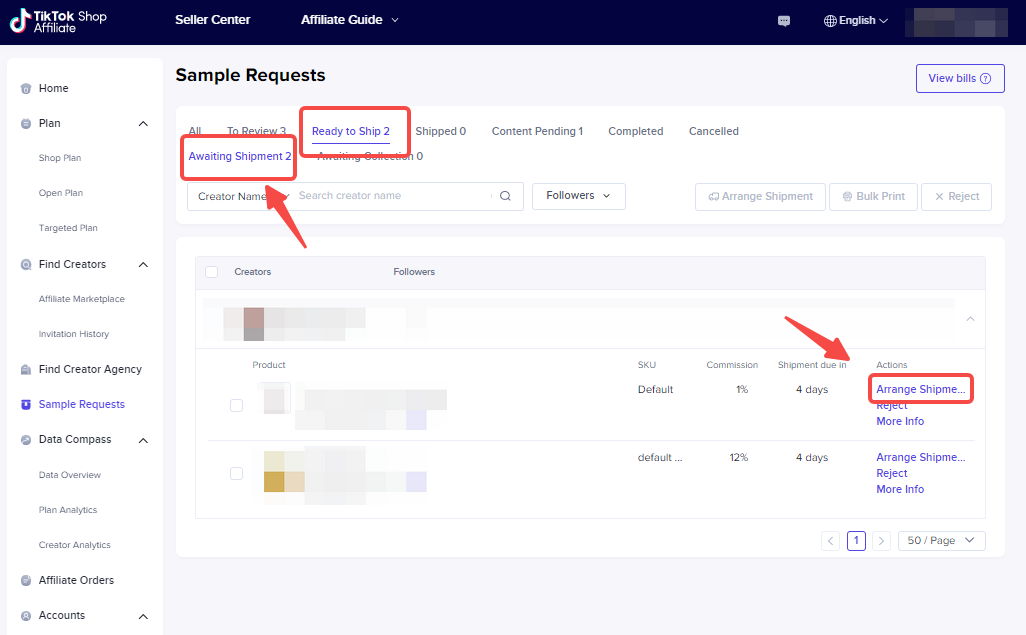Go to the next page arrow
The width and height of the screenshot is (1026, 635).
(881, 541)
